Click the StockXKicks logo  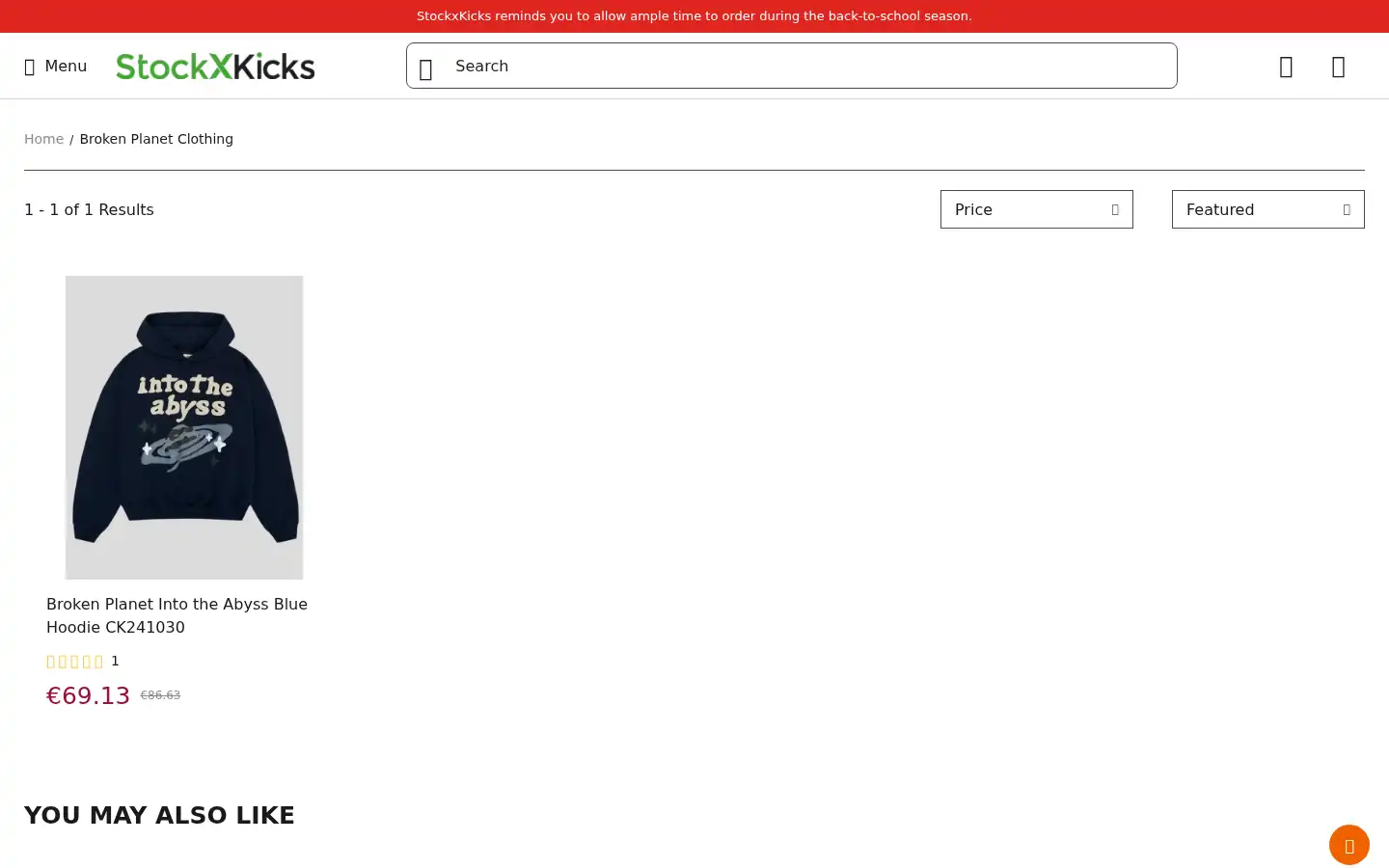(x=215, y=66)
